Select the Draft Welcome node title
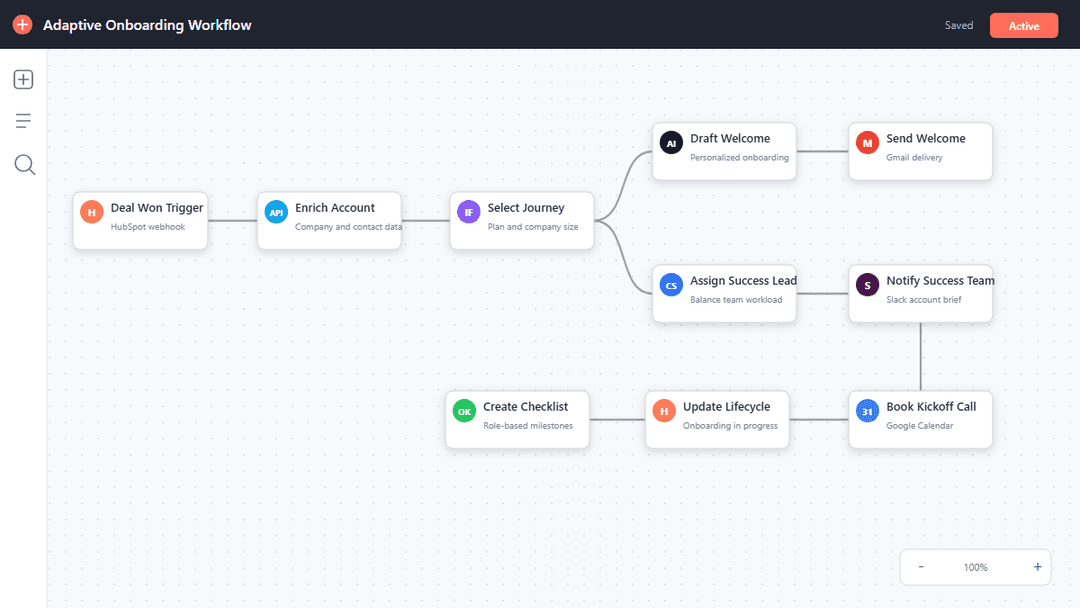The width and height of the screenshot is (1080, 608). (x=730, y=138)
